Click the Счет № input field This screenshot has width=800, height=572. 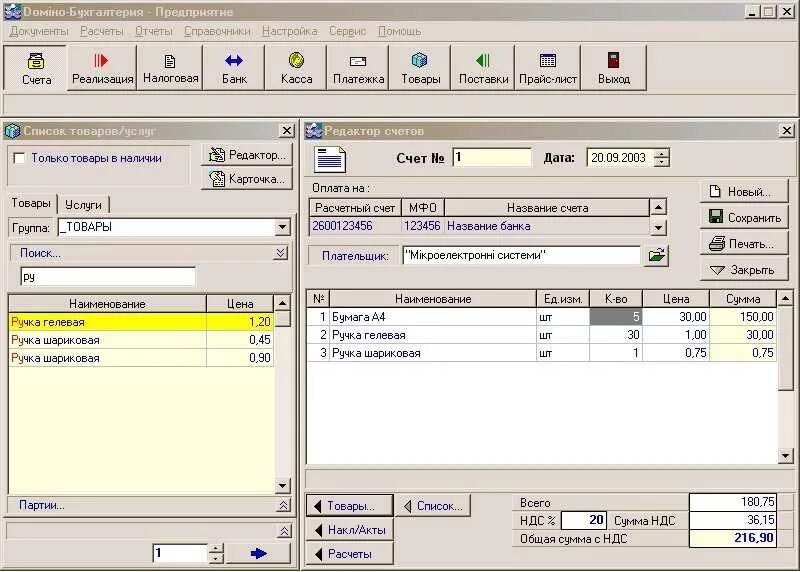click(x=492, y=158)
